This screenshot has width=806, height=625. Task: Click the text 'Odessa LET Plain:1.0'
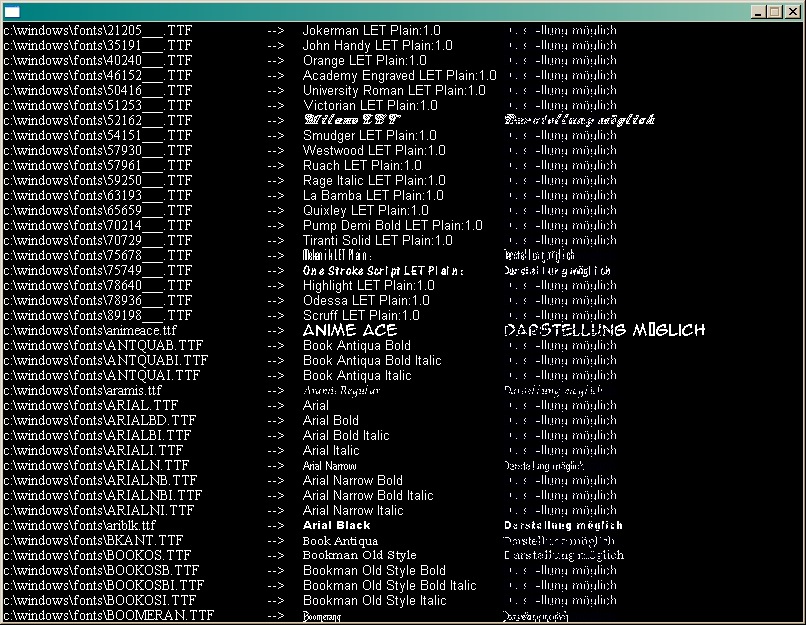367,300
